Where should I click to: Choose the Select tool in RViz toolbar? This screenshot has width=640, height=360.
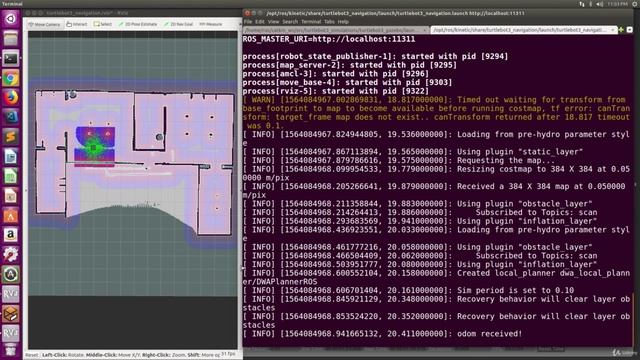coord(103,24)
